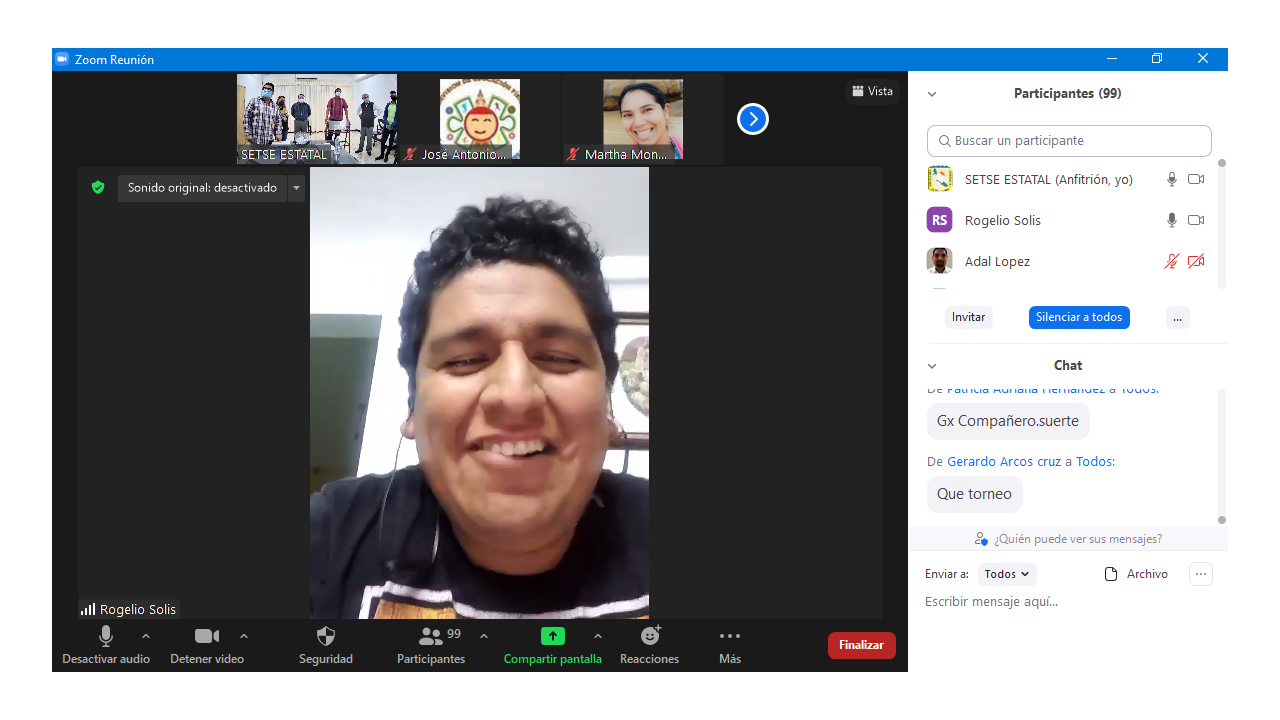Open chat more options ellipsis button
The height and width of the screenshot is (720, 1280).
[1201, 574]
